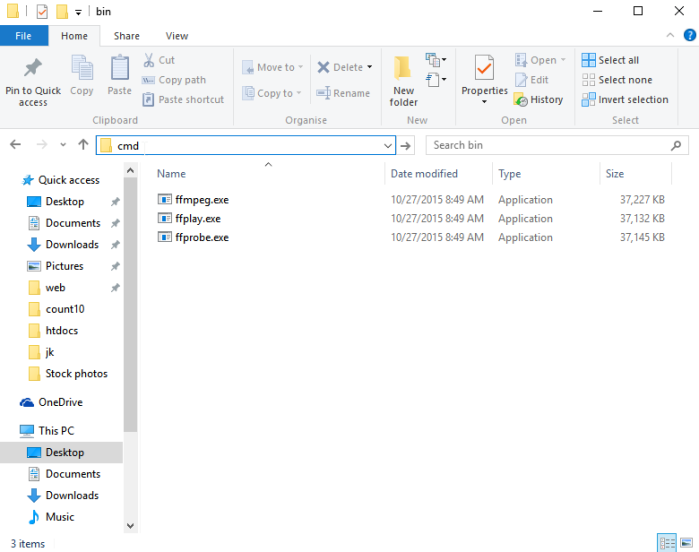
Task: Select ffmpeg.exe in file list
Action: tap(202, 200)
